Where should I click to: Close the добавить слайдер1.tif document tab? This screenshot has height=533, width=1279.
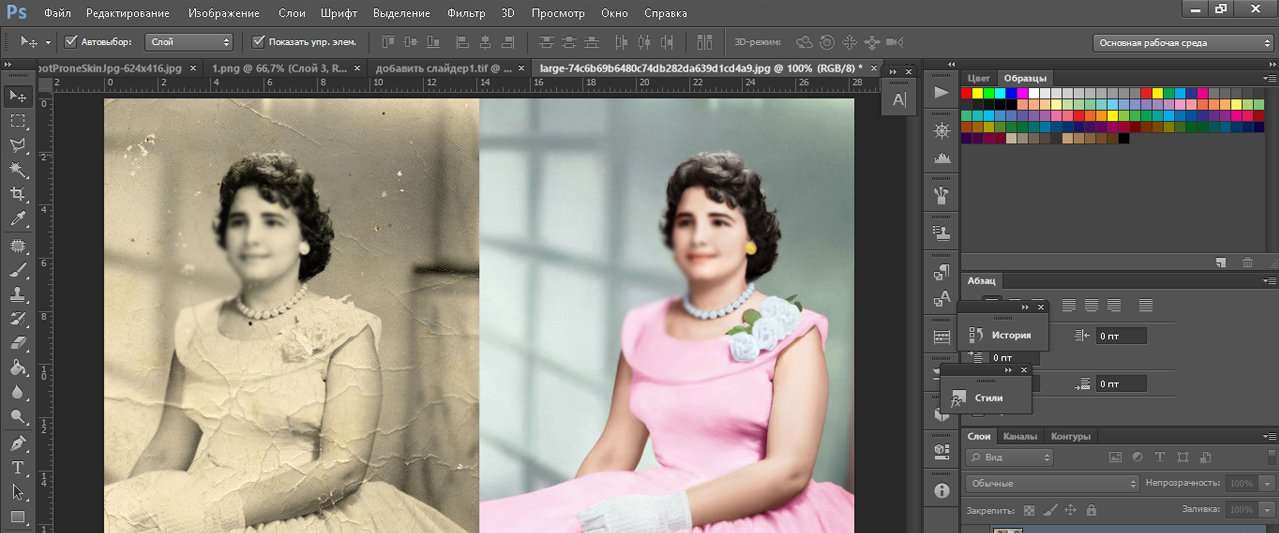[x=523, y=68]
